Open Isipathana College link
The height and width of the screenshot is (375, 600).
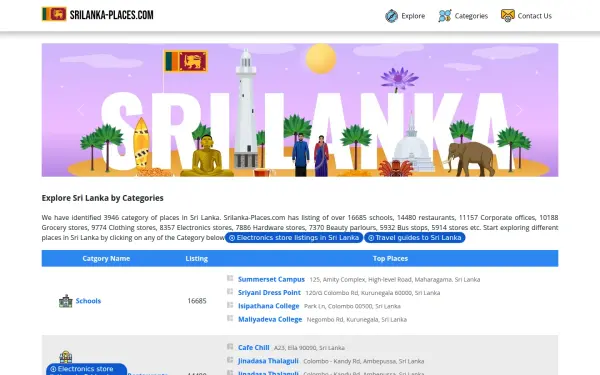tap(269, 306)
